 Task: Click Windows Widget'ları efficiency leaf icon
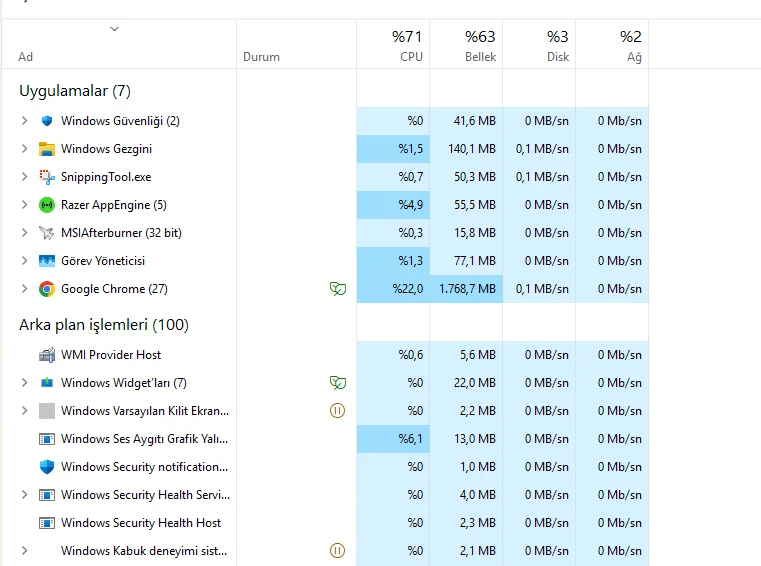click(x=338, y=383)
